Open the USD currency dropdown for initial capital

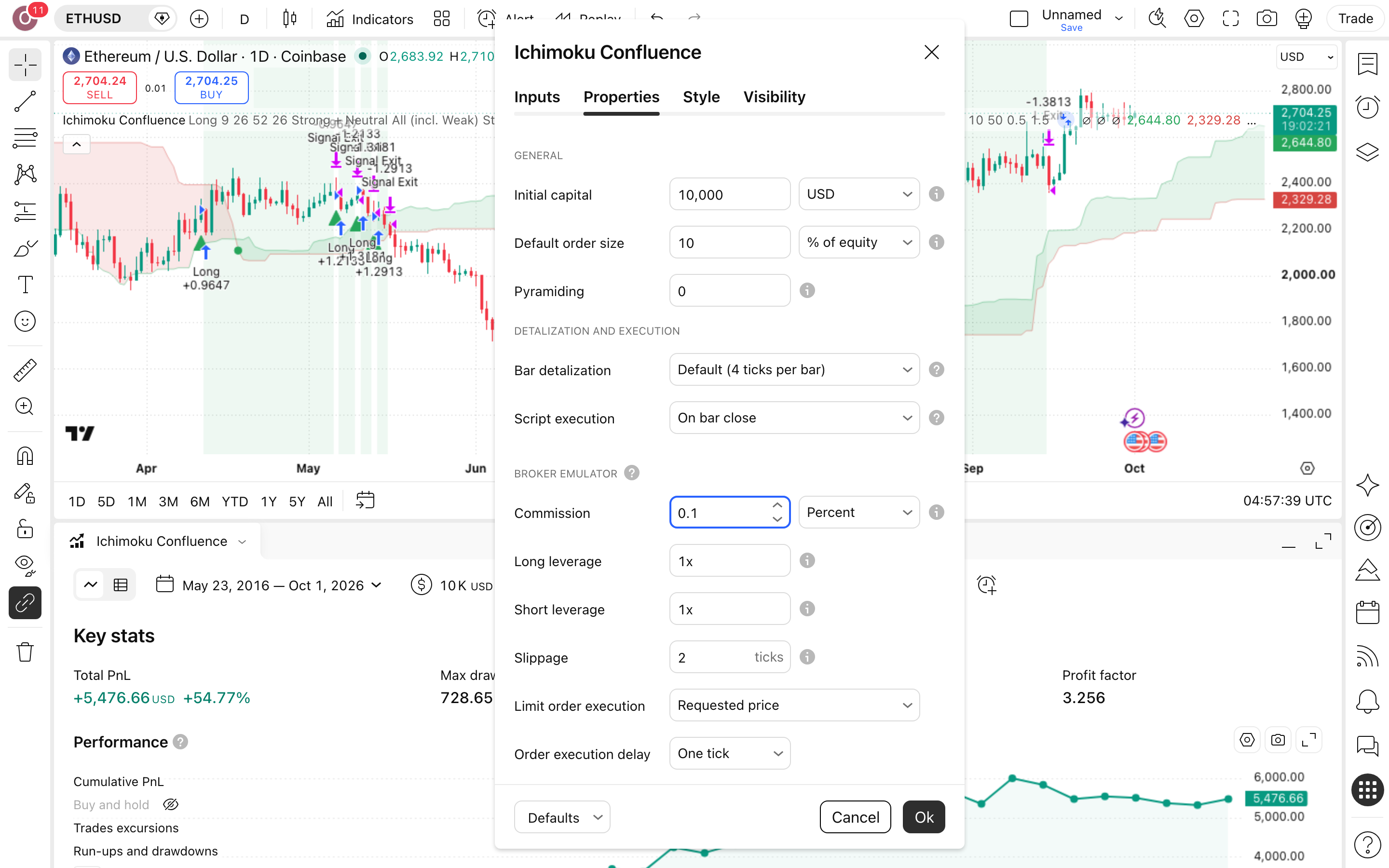(x=858, y=194)
